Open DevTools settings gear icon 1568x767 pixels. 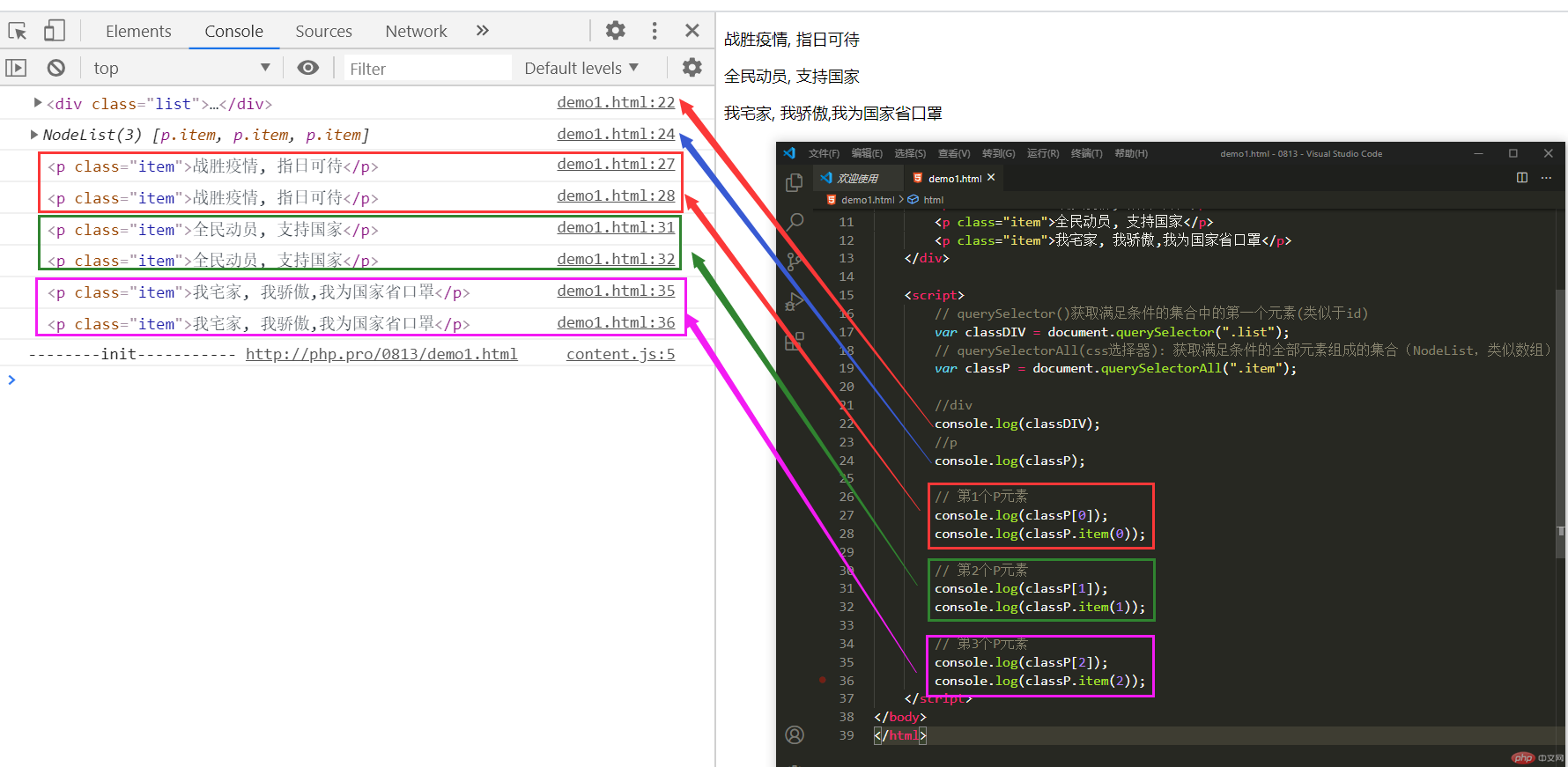(x=615, y=31)
